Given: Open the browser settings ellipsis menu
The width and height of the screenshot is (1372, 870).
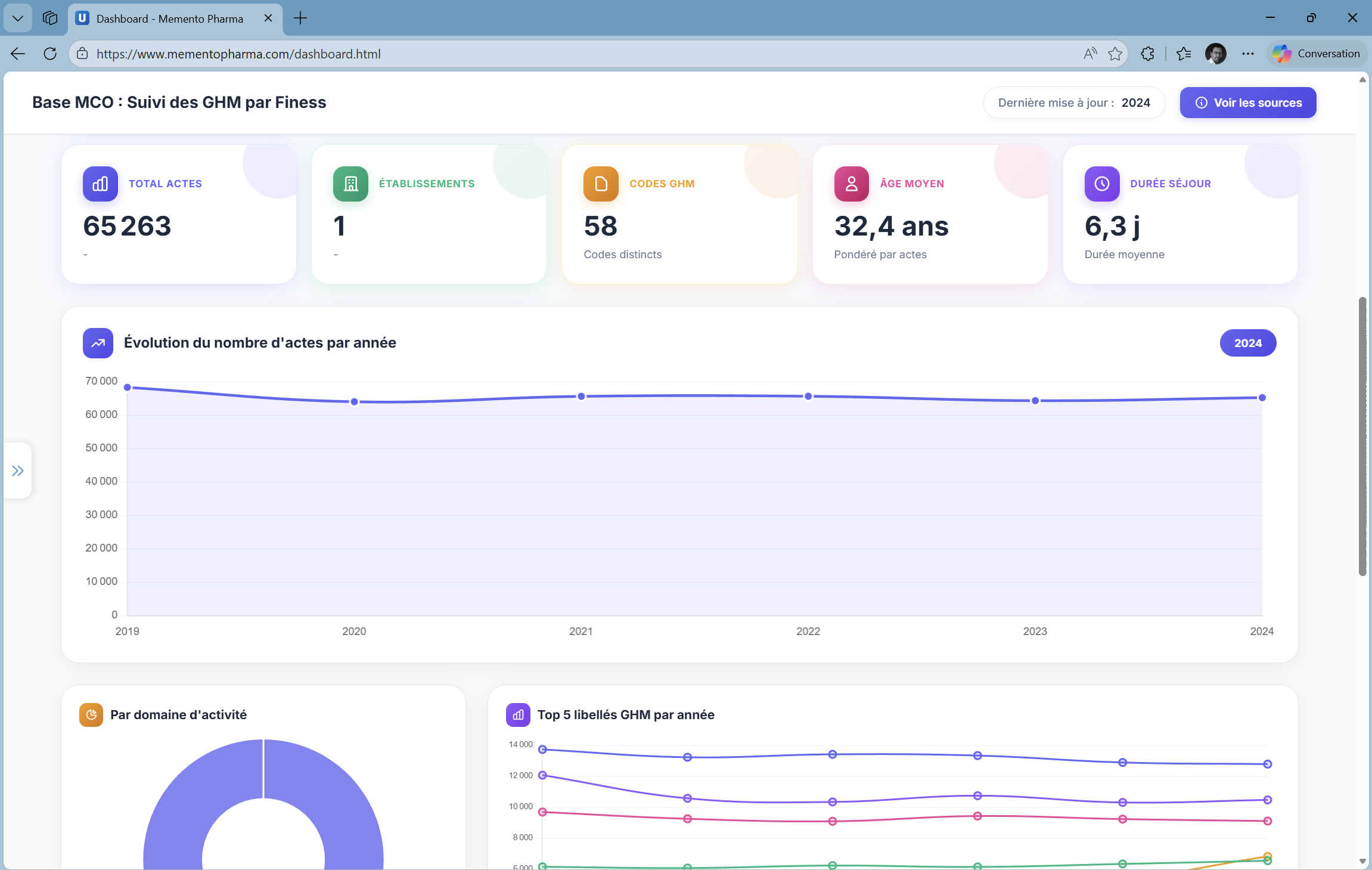Looking at the screenshot, I should coord(1247,53).
